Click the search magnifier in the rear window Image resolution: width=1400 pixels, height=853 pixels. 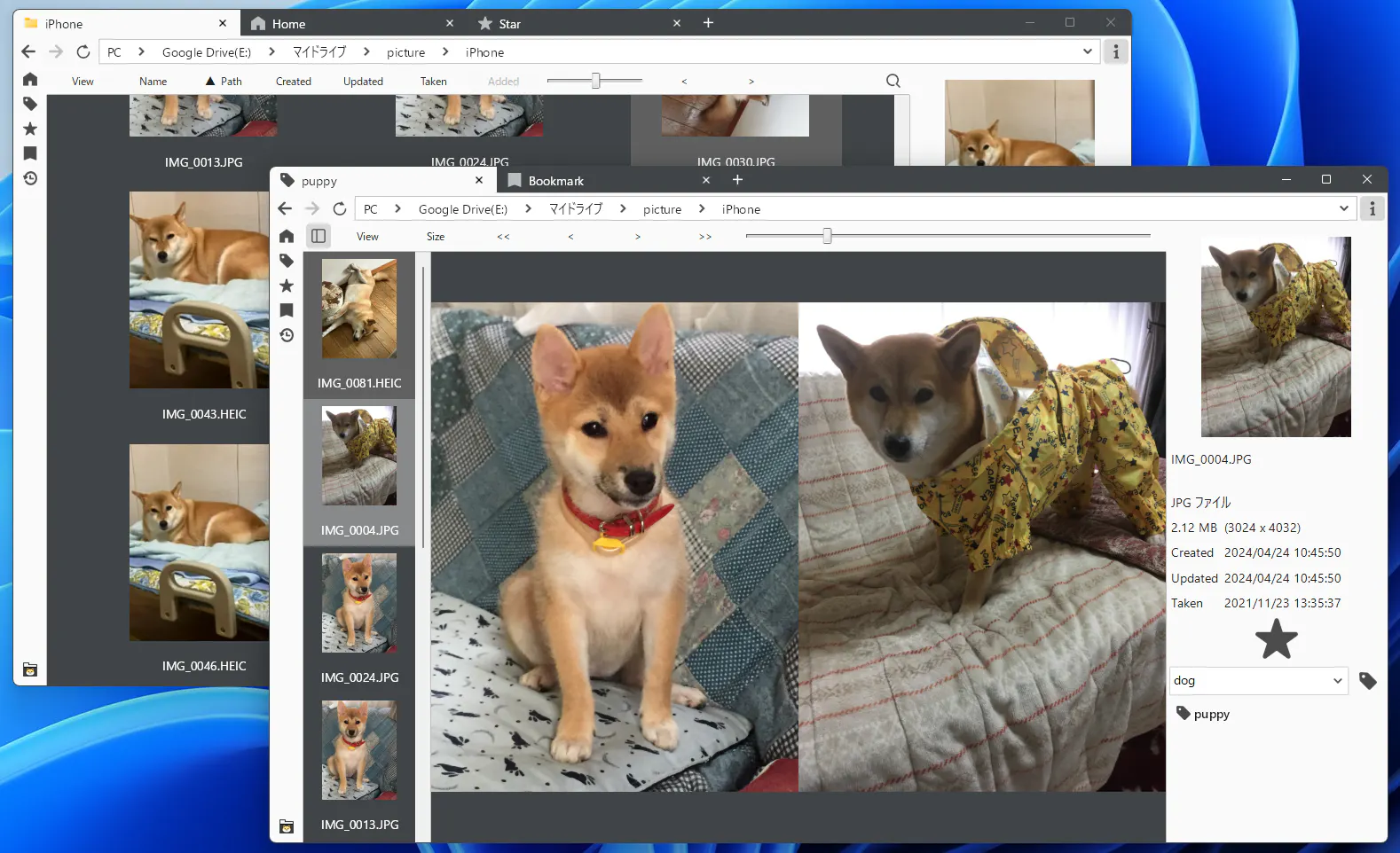coord(893,81)
